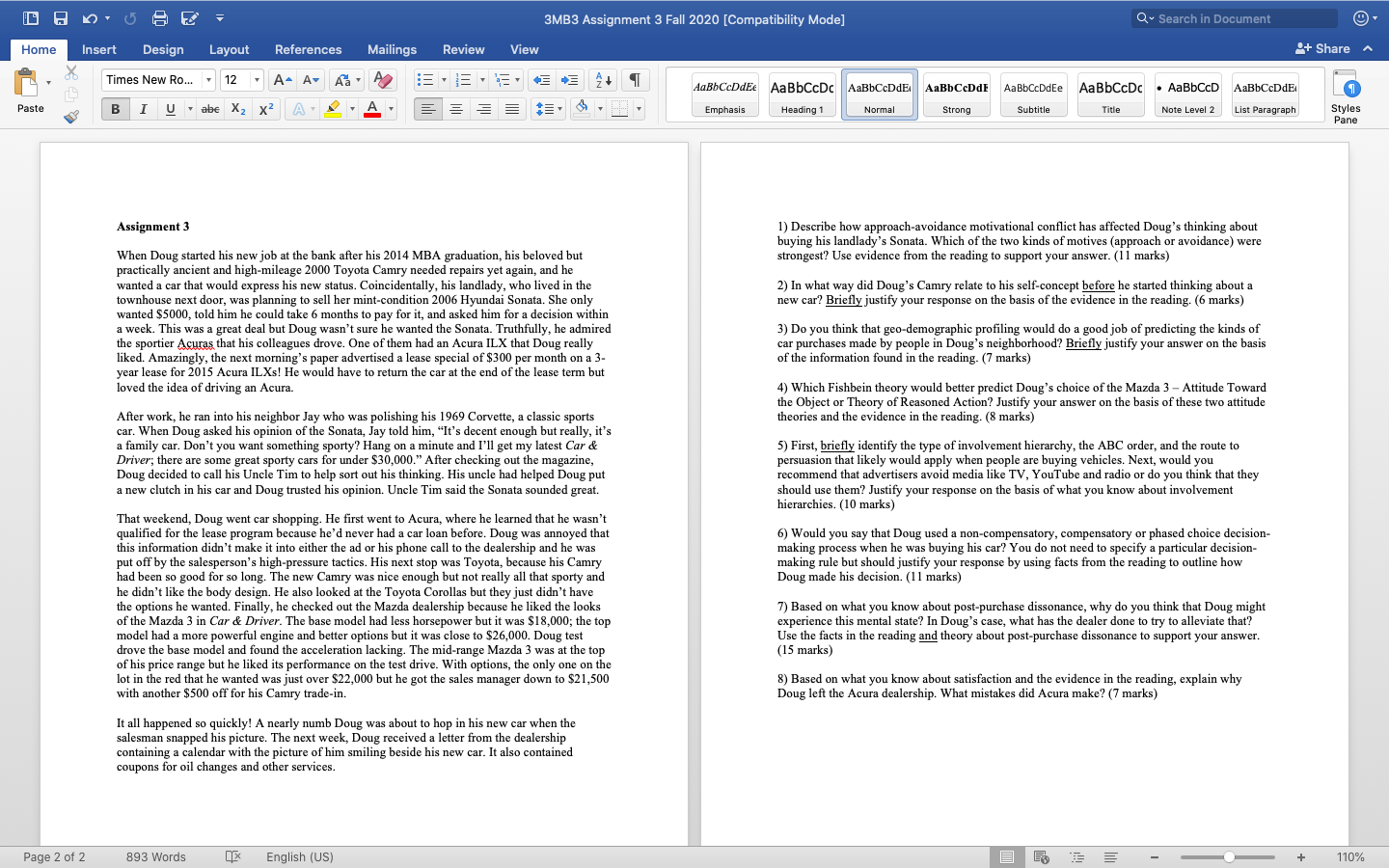Switch to the Insert tab
This screenshot has height=868, width=1389.
pyautogui.click(x=99, y=49)
